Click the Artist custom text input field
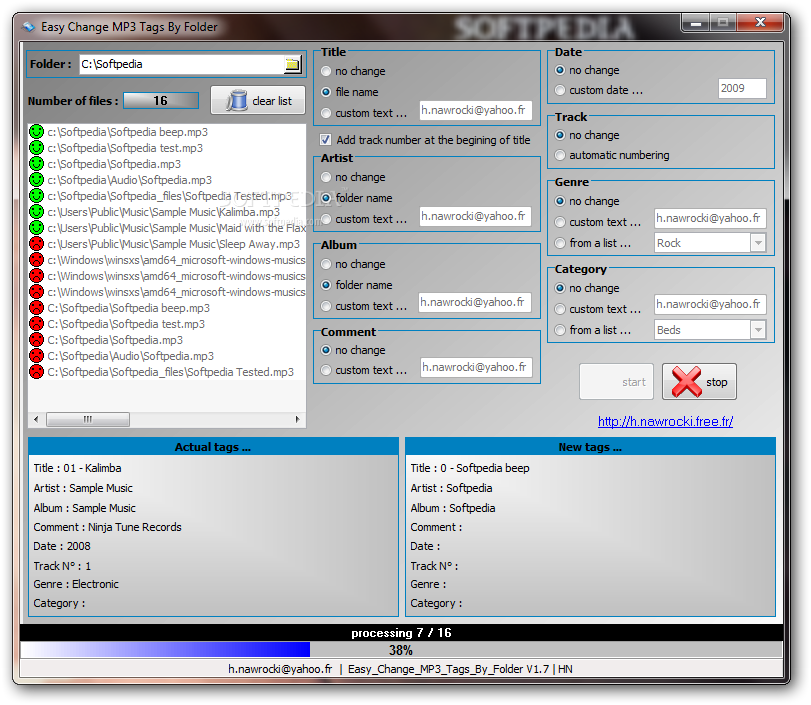This screenshot has width=811, height=705. [475, 216]
